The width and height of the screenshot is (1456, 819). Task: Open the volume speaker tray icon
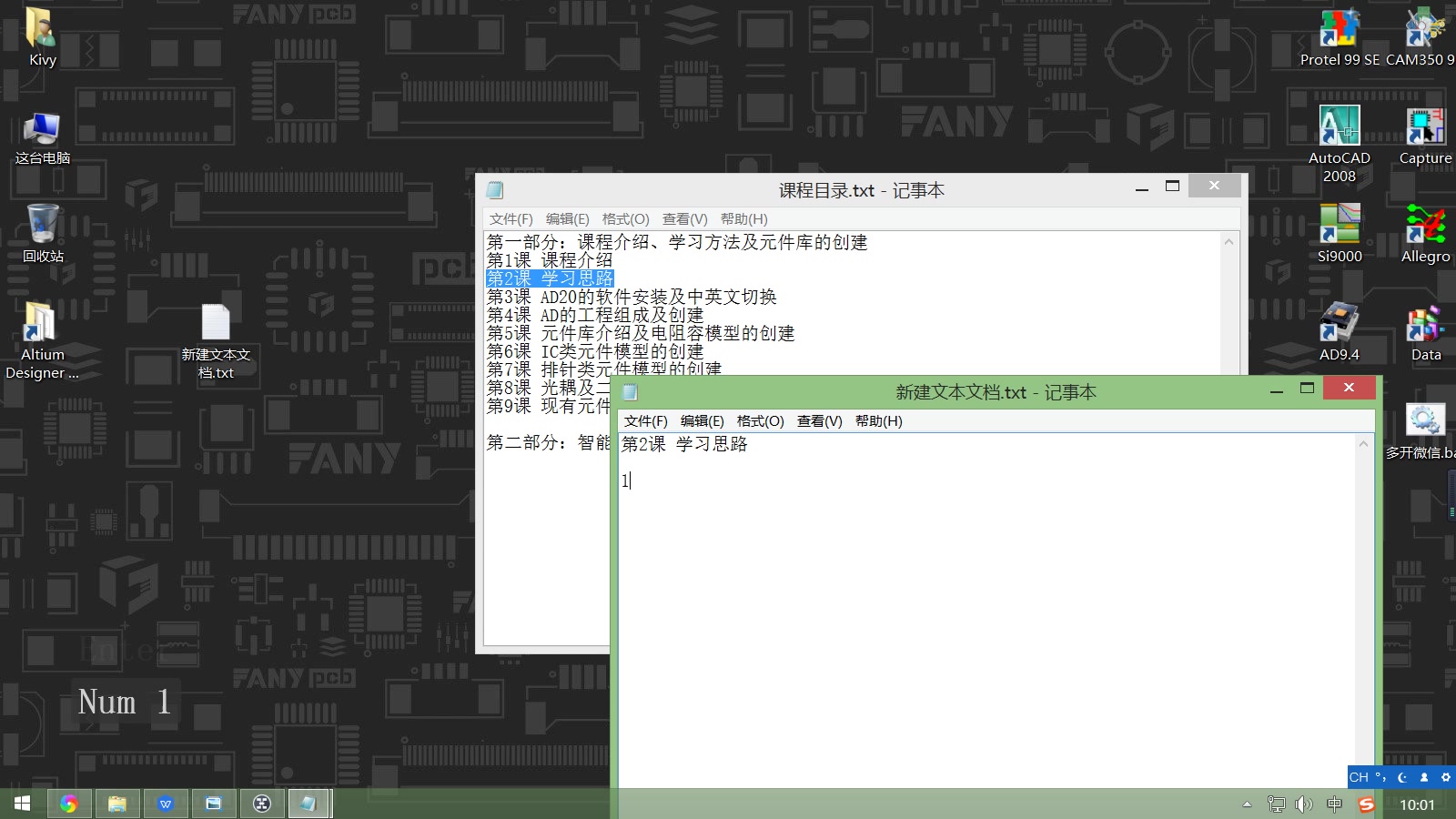tap(1304, 804)
